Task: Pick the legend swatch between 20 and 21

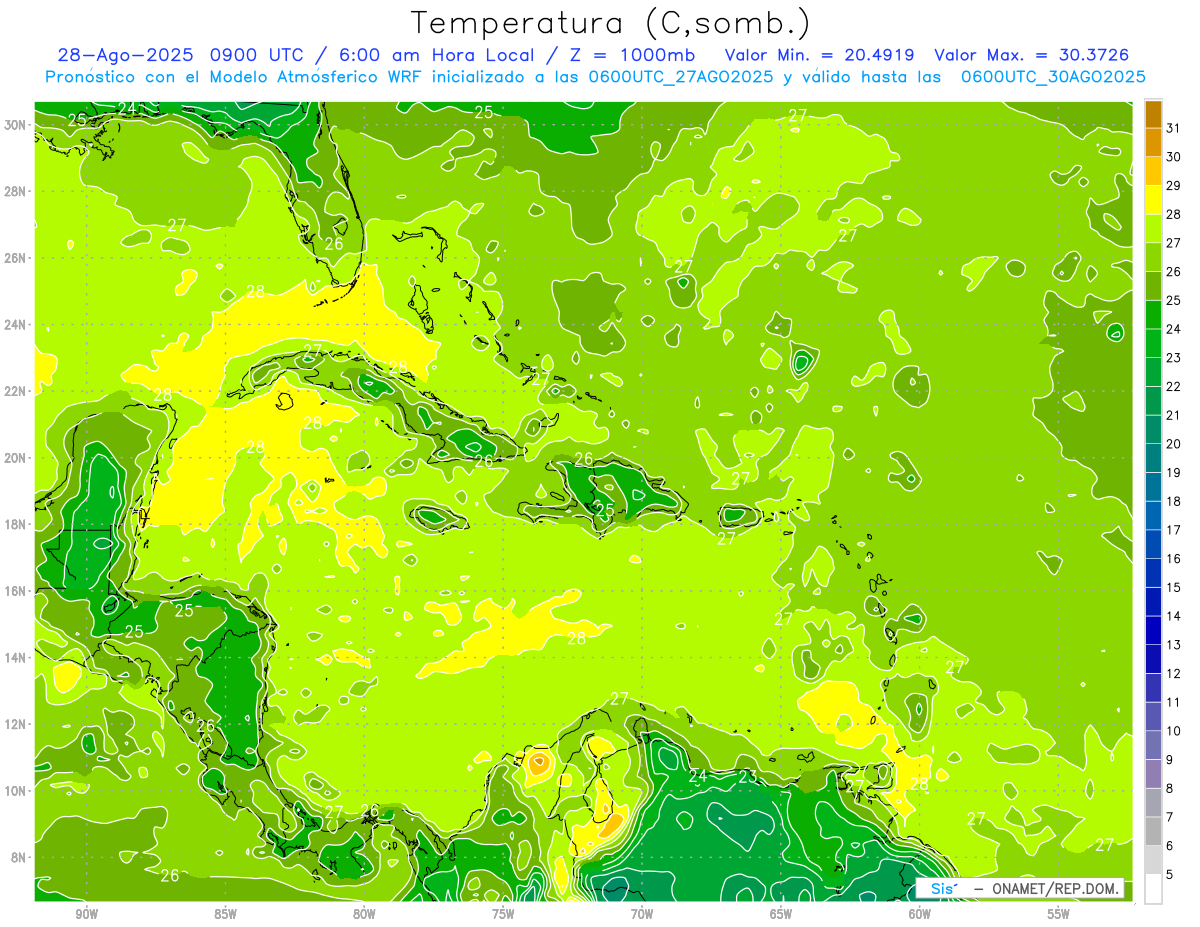Action: pos(1153,429)
